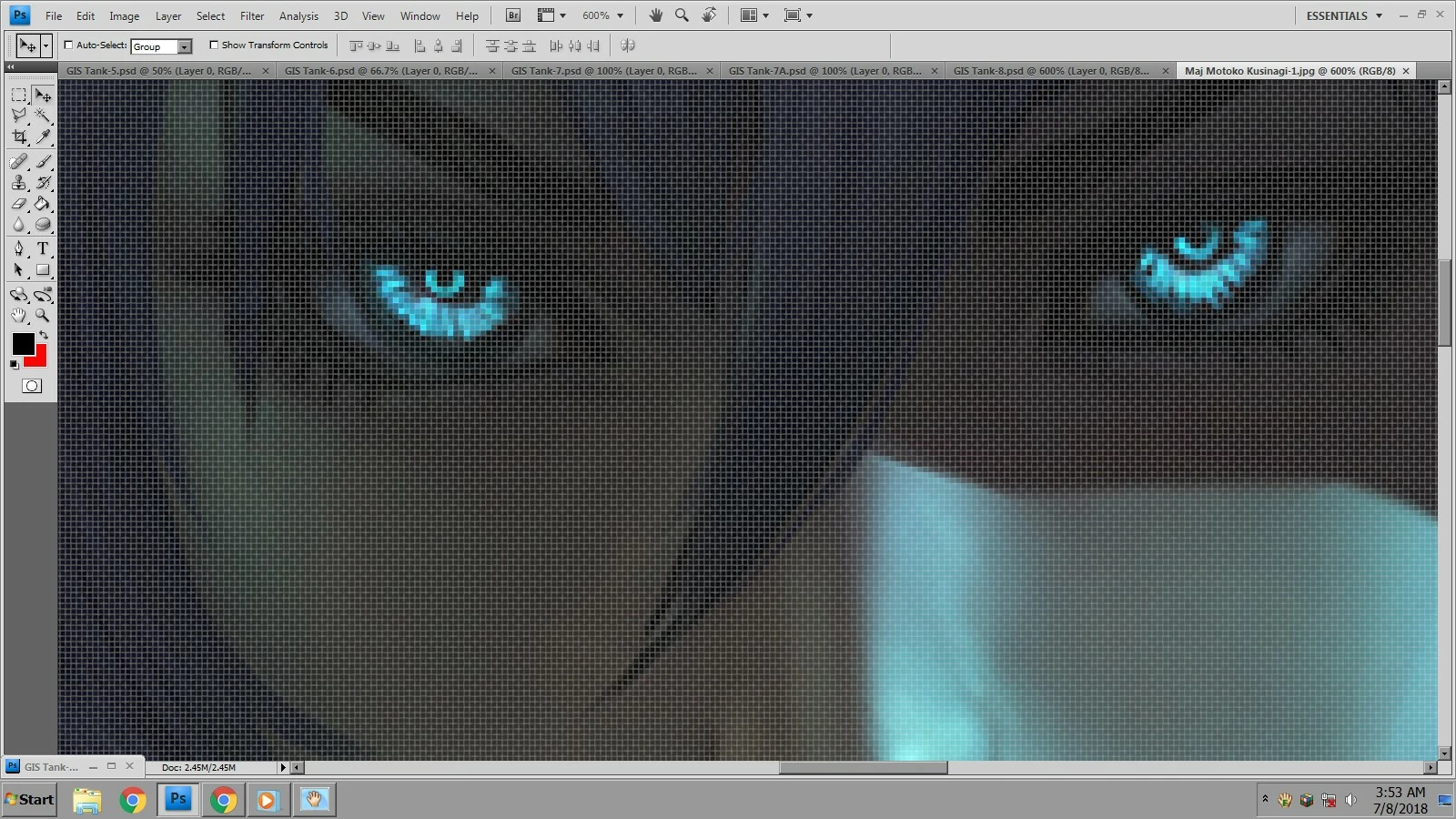Click Zoom tool in application bar

682,15
